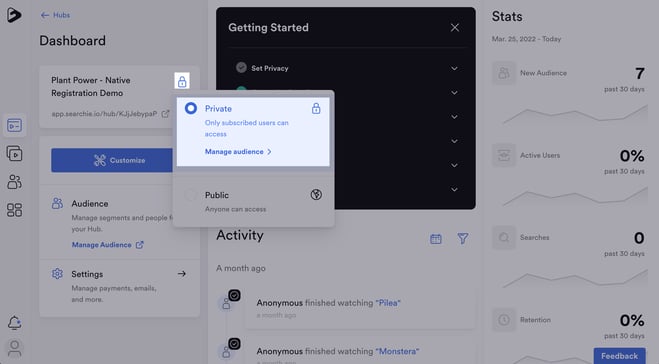
Task: Open the Activity calendar date picker
Action: (x=436, y=239)
